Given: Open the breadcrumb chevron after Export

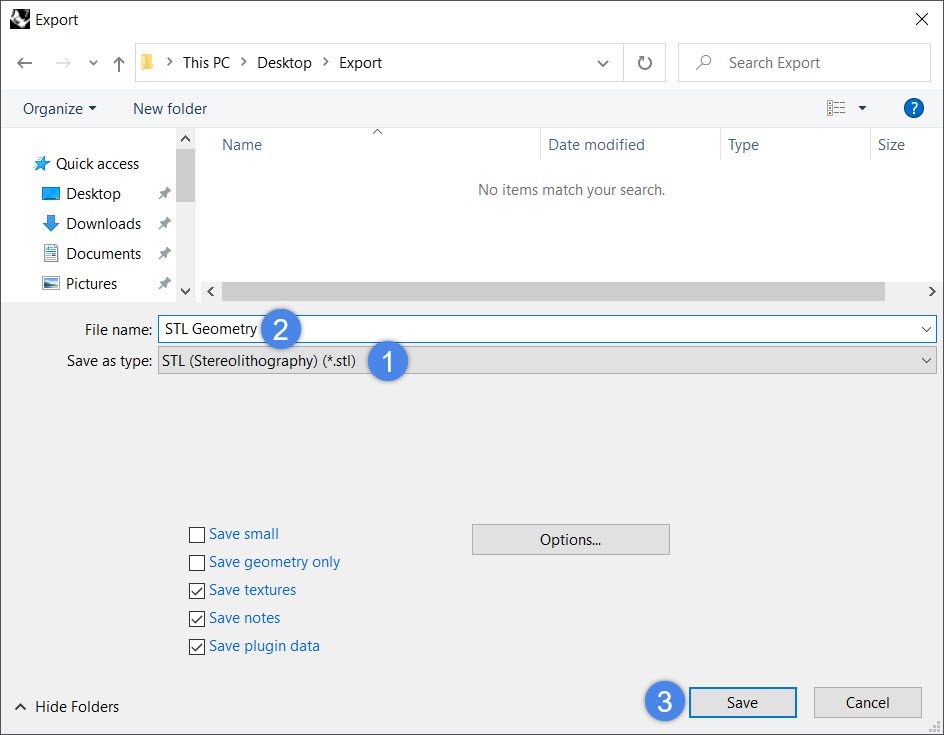Looking at the screenshot, I should 604,62.
